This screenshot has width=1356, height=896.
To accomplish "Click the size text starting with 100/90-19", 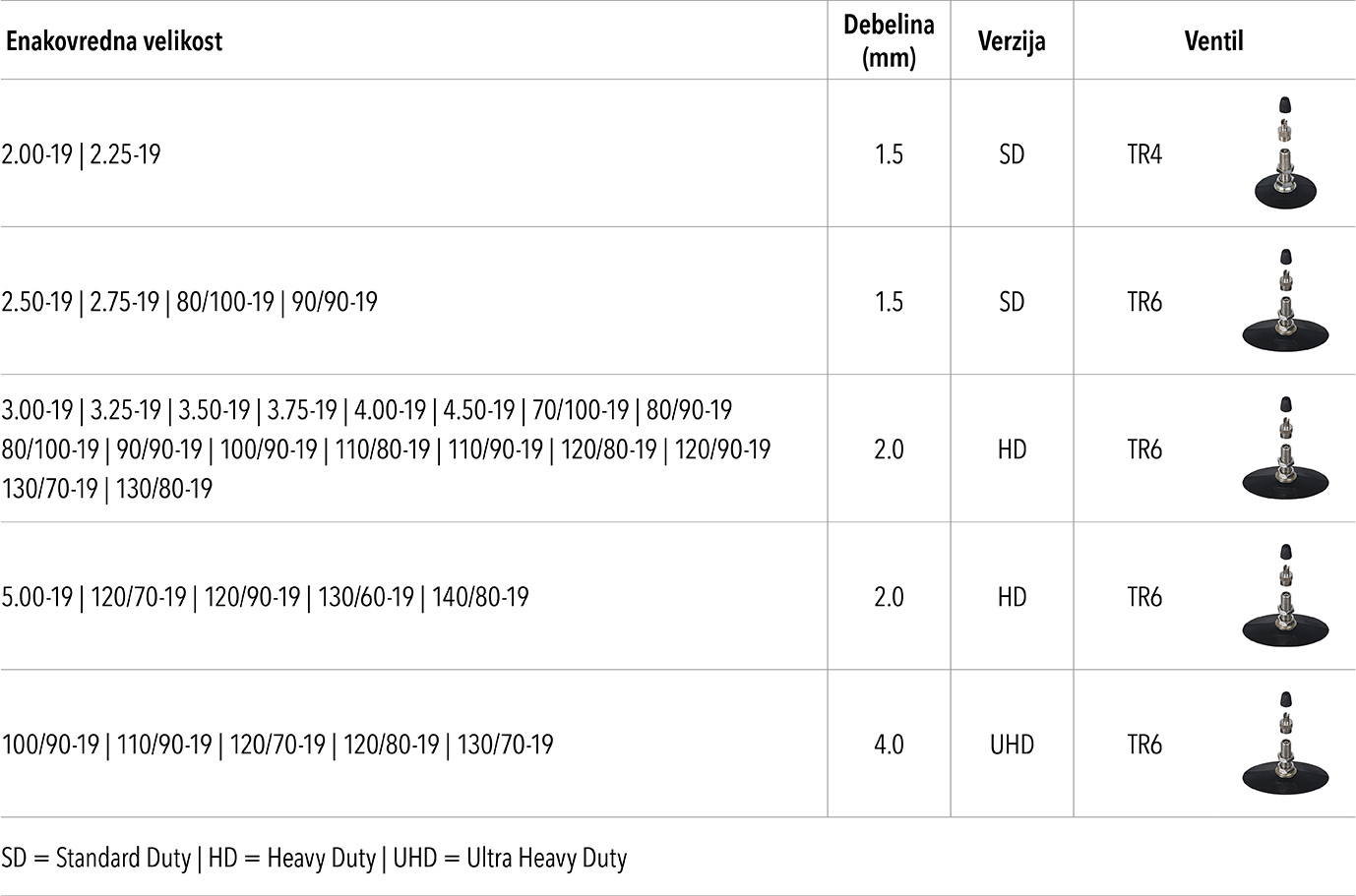I will coord(277,745).
